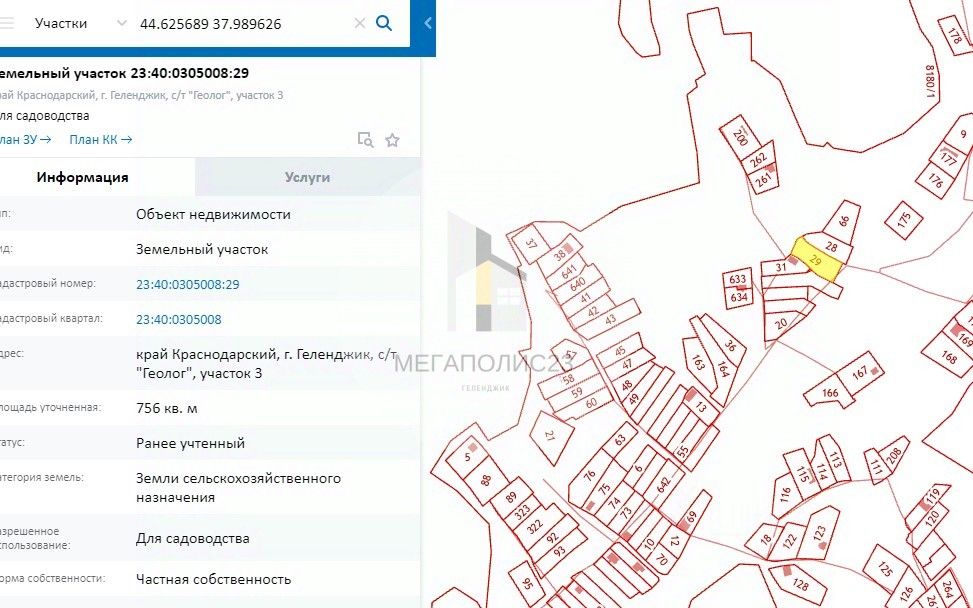Click the find-on-map document icon

(x=365, y=140)
